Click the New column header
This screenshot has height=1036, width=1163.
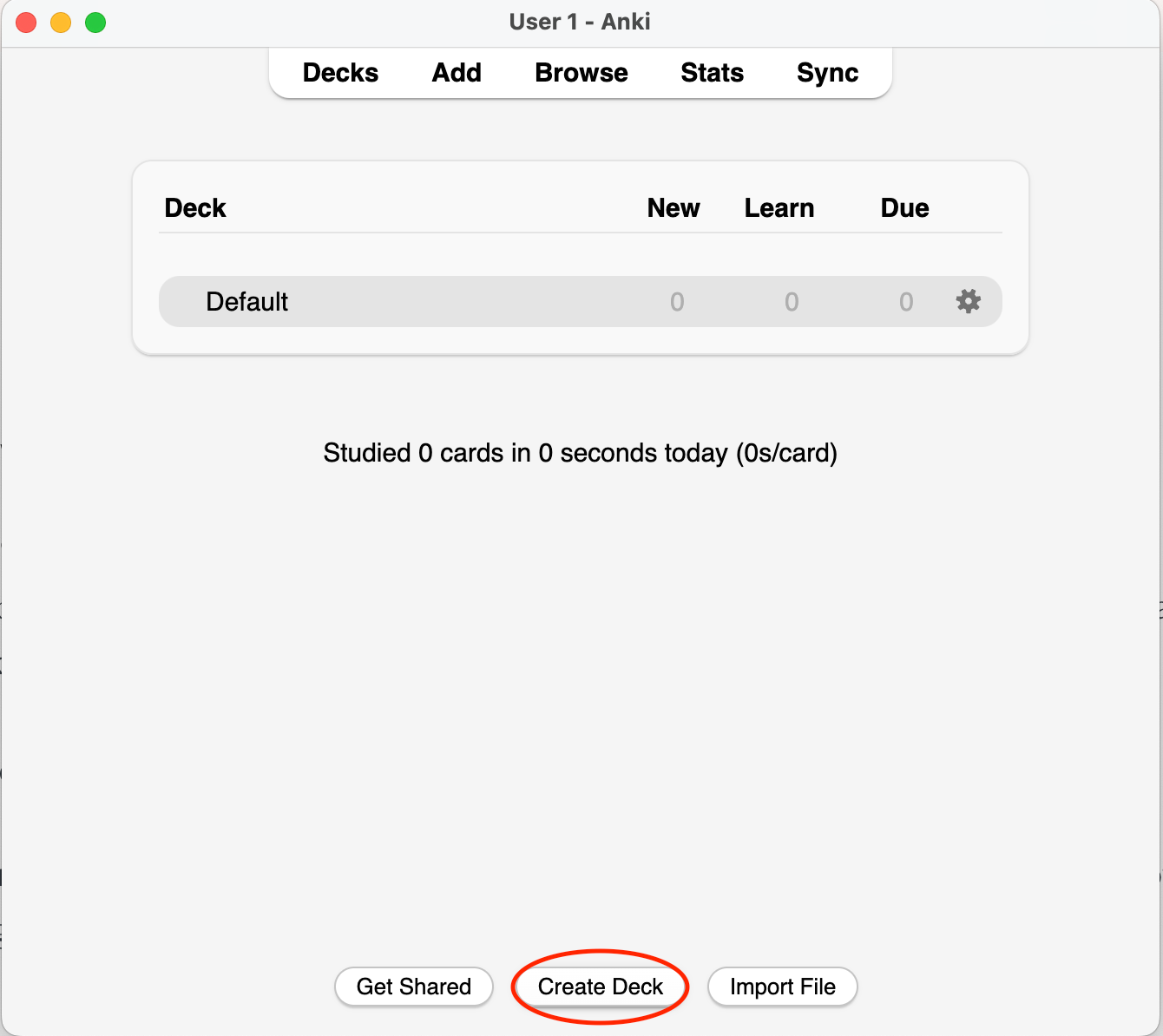click(673, 208)
